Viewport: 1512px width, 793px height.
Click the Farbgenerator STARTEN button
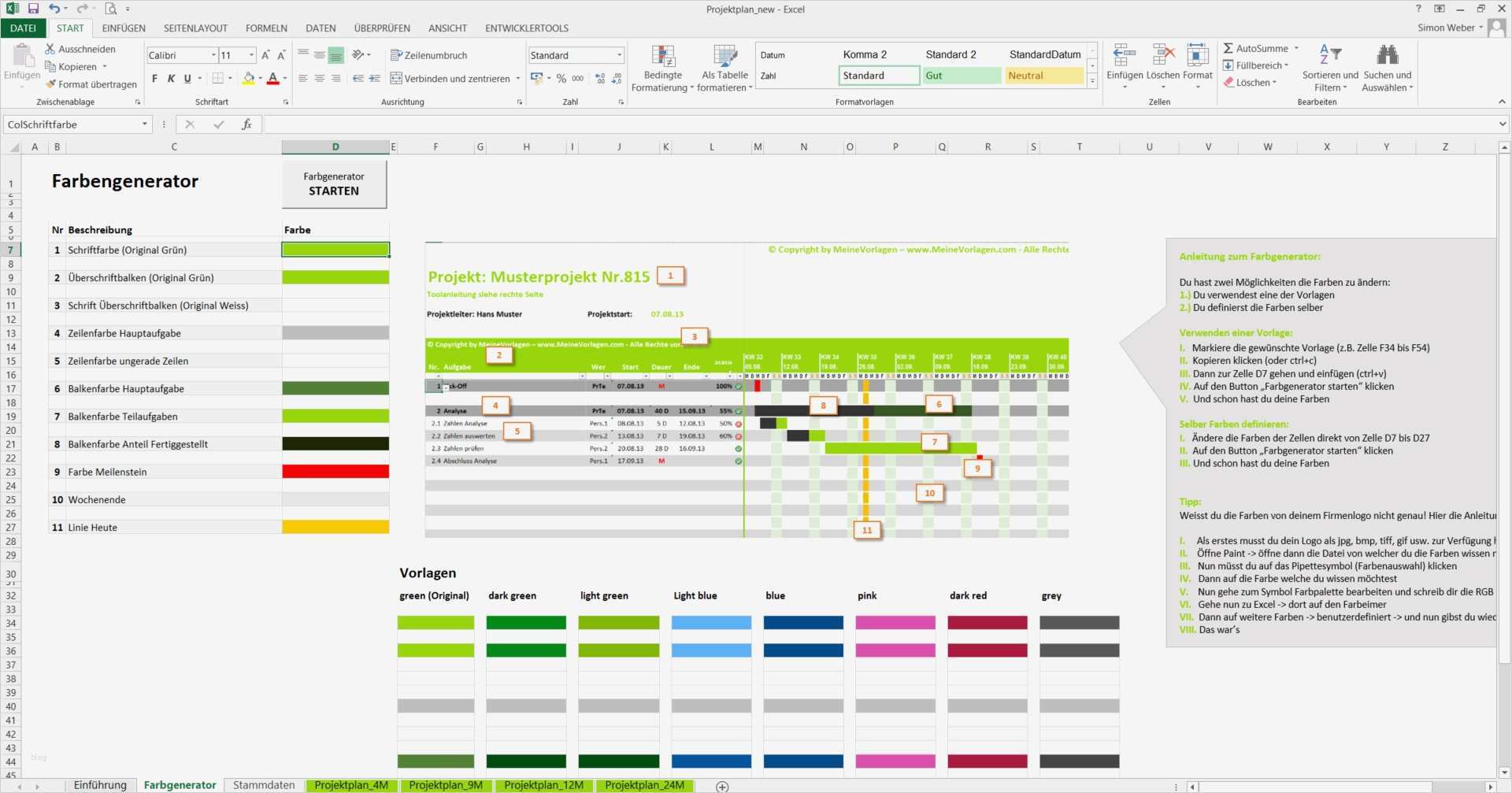(x=334, y=184)
